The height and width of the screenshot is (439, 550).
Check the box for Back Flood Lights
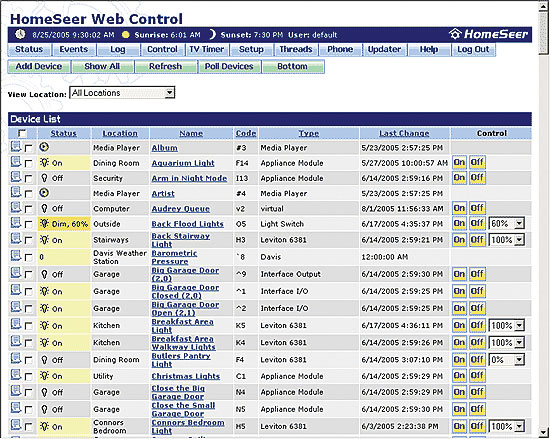pos(28,224)
